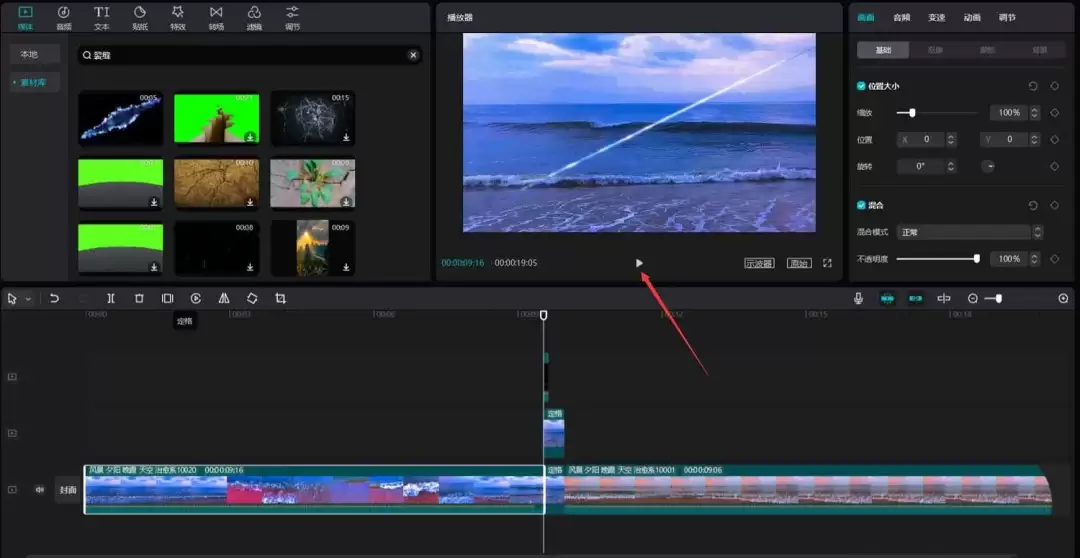The image size is (1080, 558).
Task: Select the crop tool in timeline toolbar
Action: [281, 298]
